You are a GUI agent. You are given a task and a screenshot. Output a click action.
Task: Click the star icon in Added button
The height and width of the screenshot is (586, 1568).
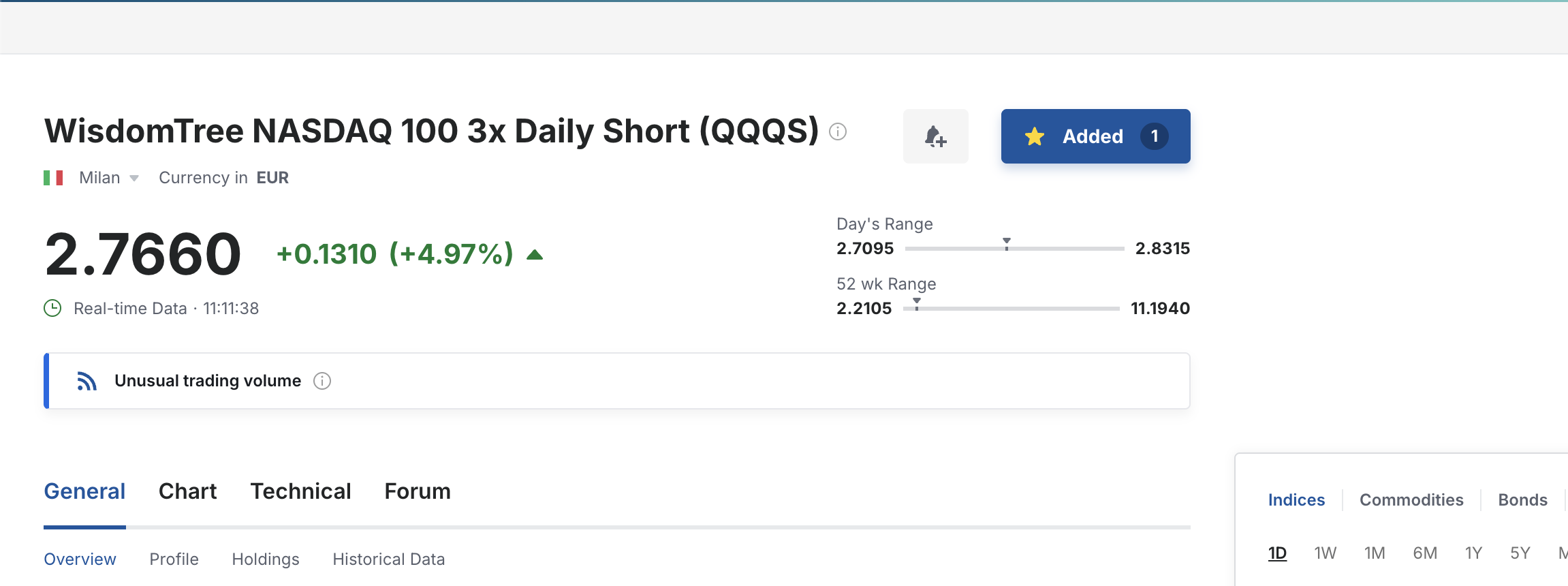1035,136
